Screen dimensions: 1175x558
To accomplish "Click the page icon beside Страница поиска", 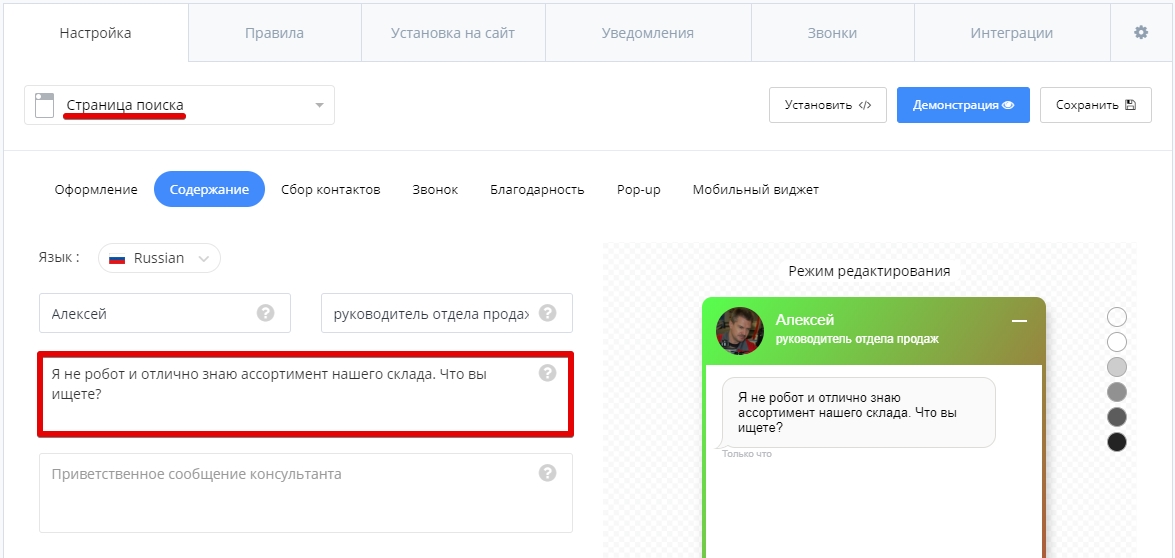I will tap(45, 105).
